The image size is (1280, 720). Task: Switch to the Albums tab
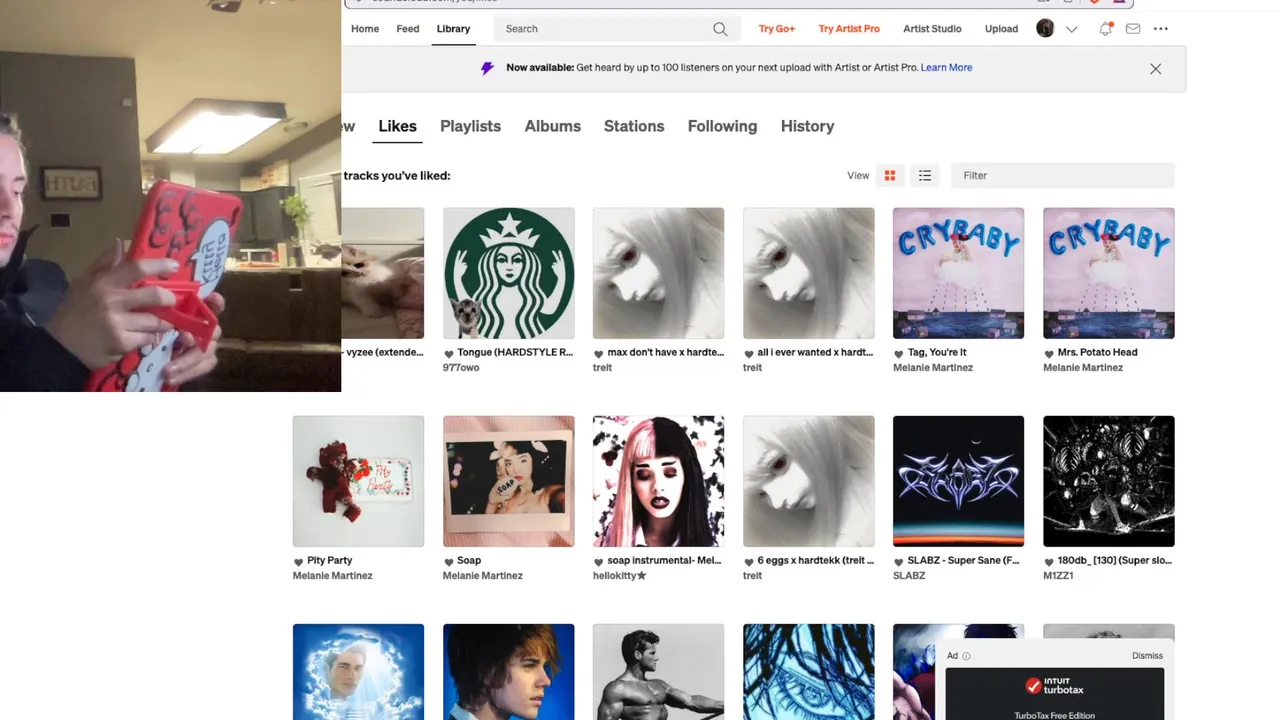(553, 126)
